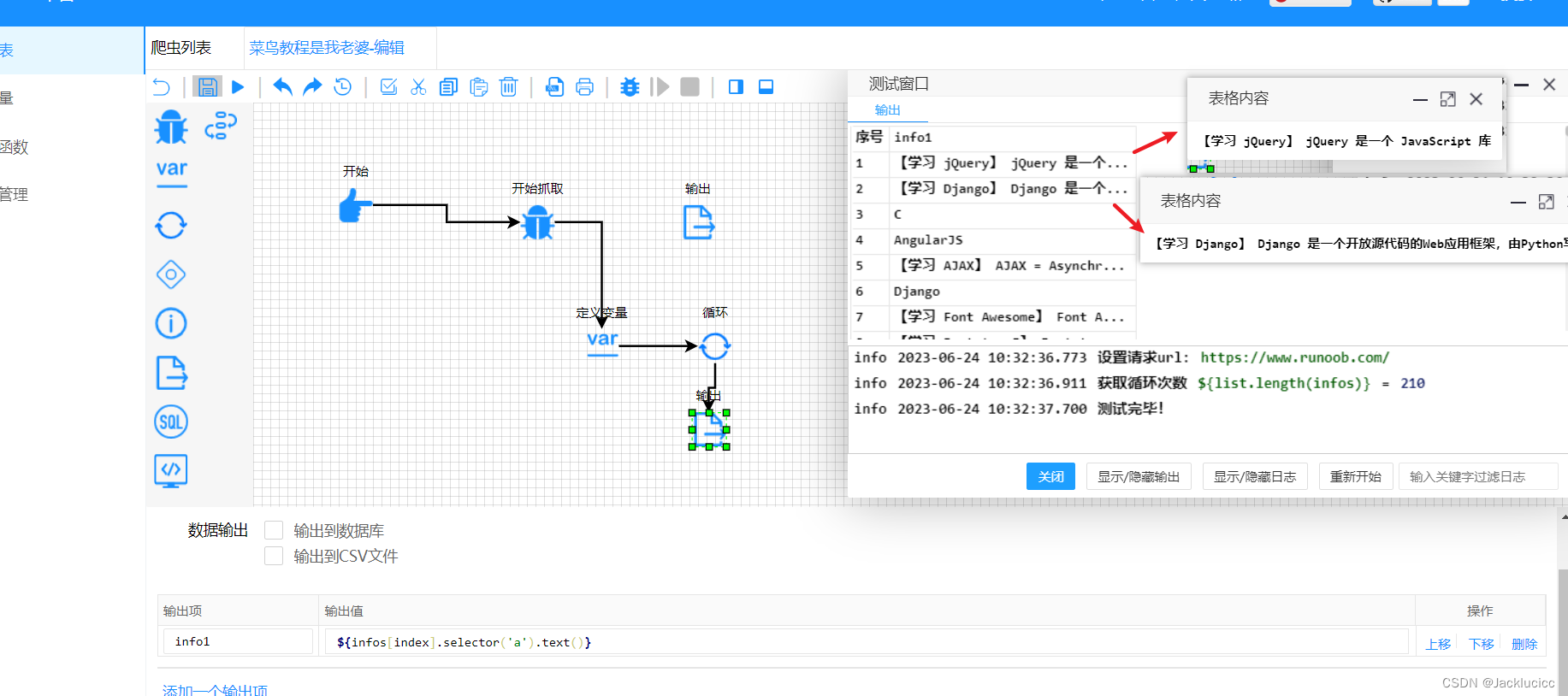Image resolution: width=1568 pixels, height=696 pixels.
Task: Switch to the 爬虫列表 tab
Action: coord(181,48)
